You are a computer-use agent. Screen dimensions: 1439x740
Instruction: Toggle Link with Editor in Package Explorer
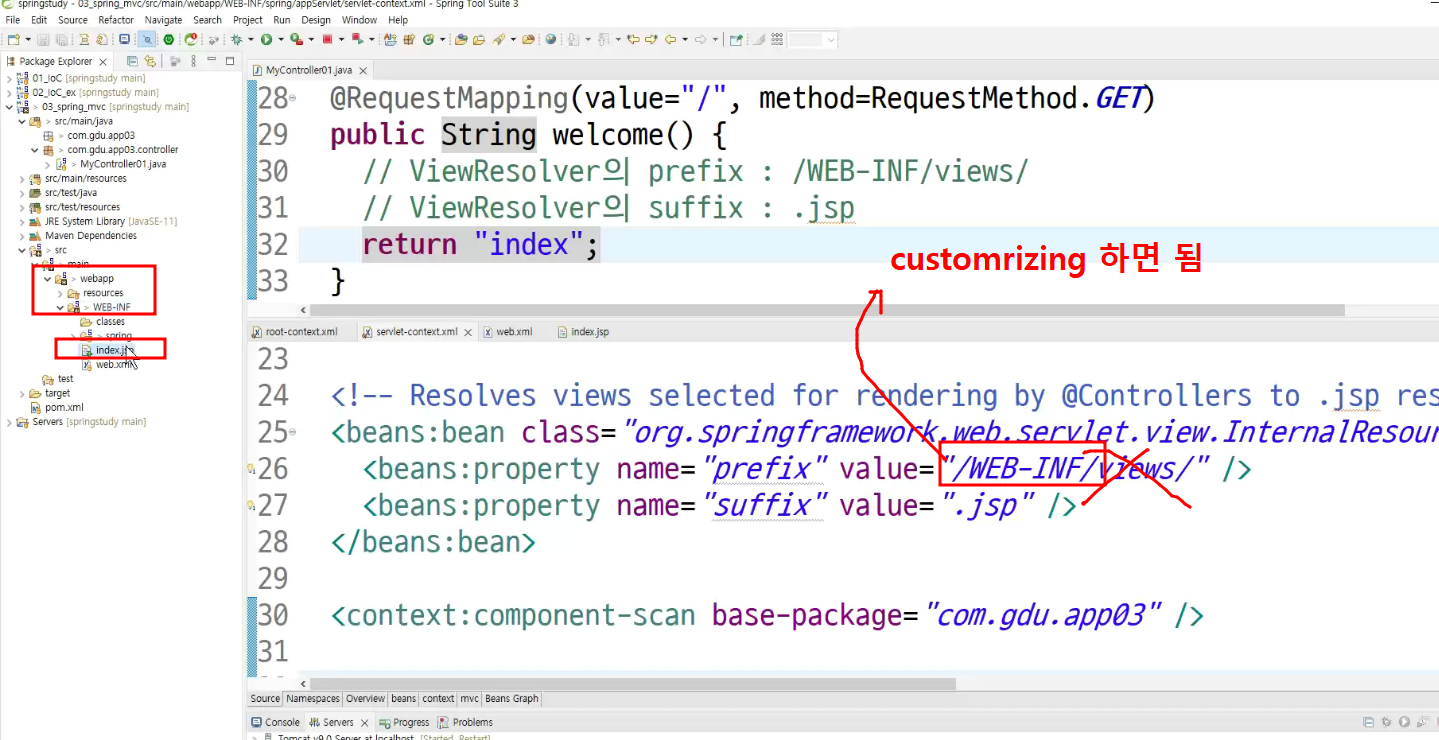tap(150, 61)
